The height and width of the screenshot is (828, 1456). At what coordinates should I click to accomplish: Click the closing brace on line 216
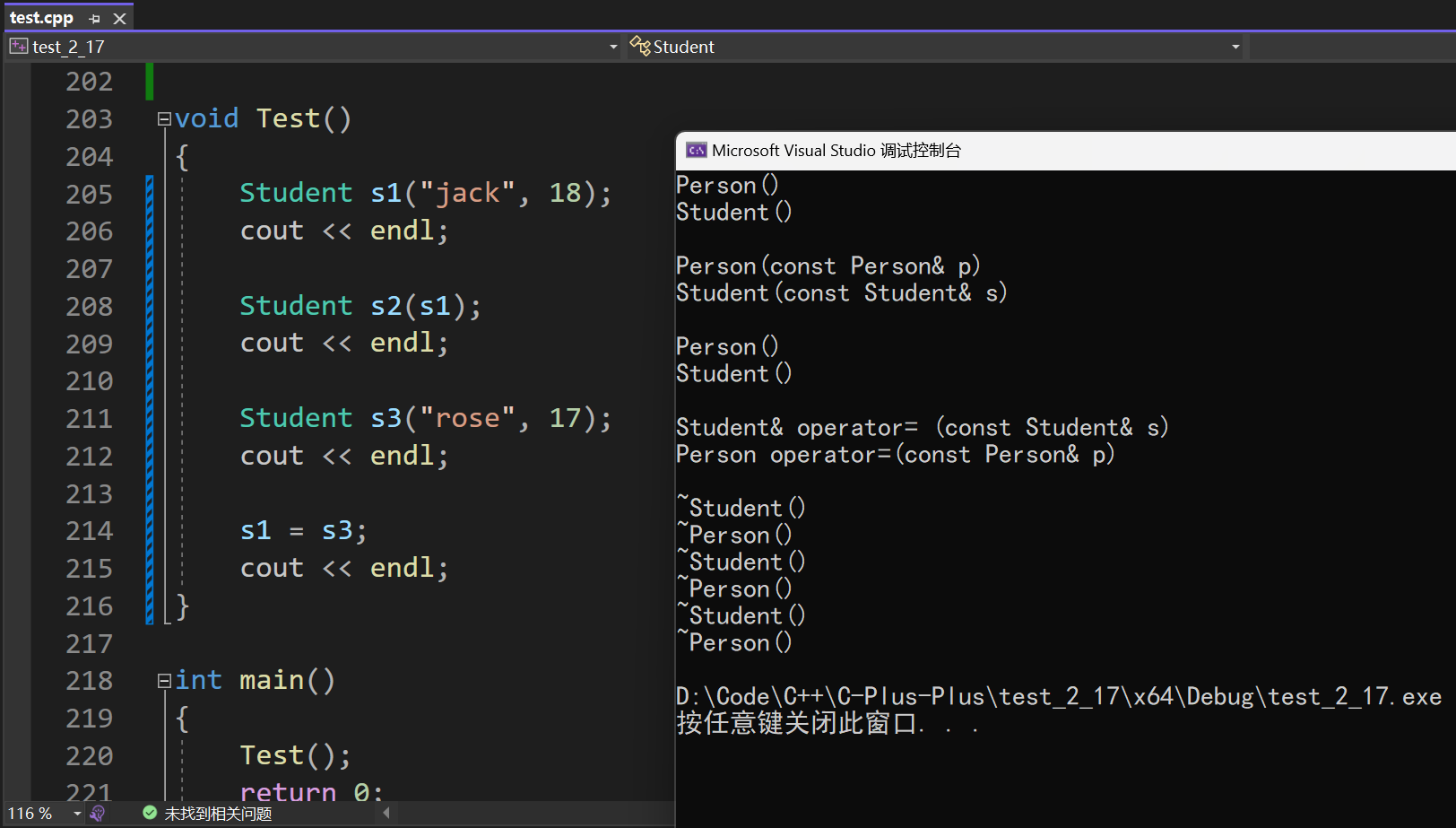(182, 606)
